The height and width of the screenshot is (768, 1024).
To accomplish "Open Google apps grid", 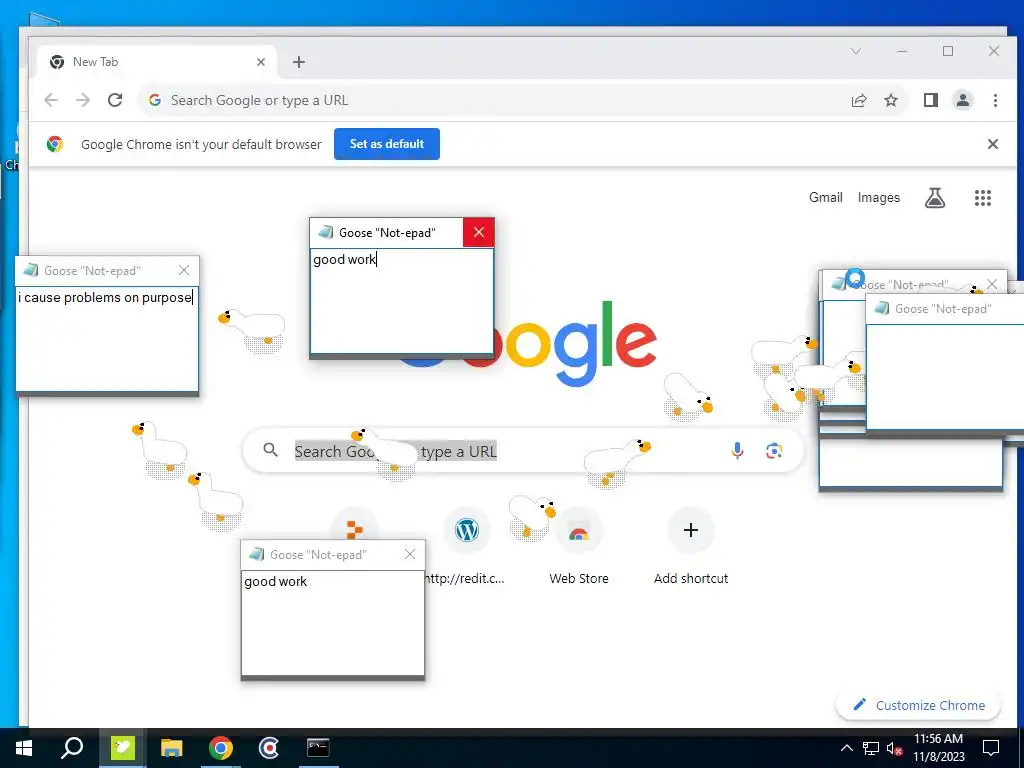I will point(983,197).
